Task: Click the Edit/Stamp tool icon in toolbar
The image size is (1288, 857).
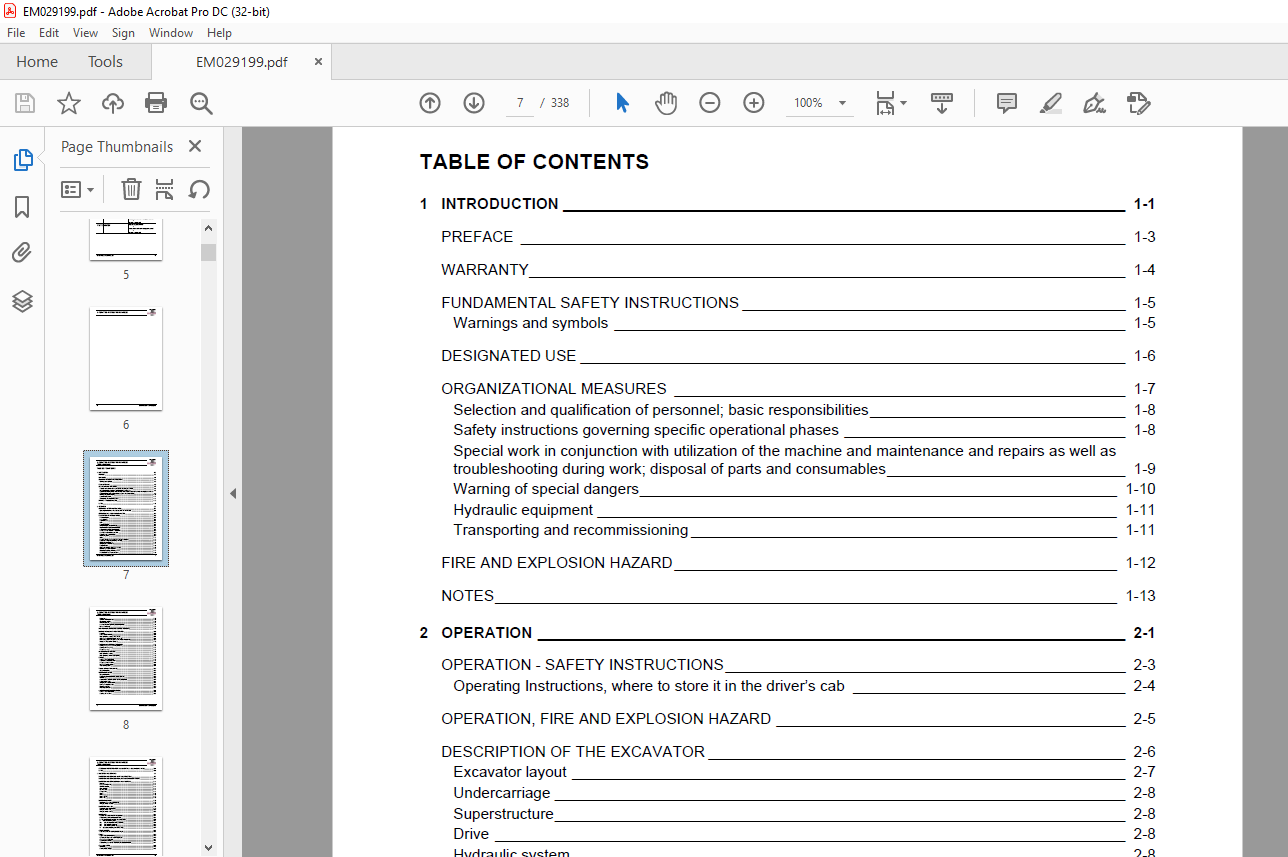Action: (x=1138, y=103)
